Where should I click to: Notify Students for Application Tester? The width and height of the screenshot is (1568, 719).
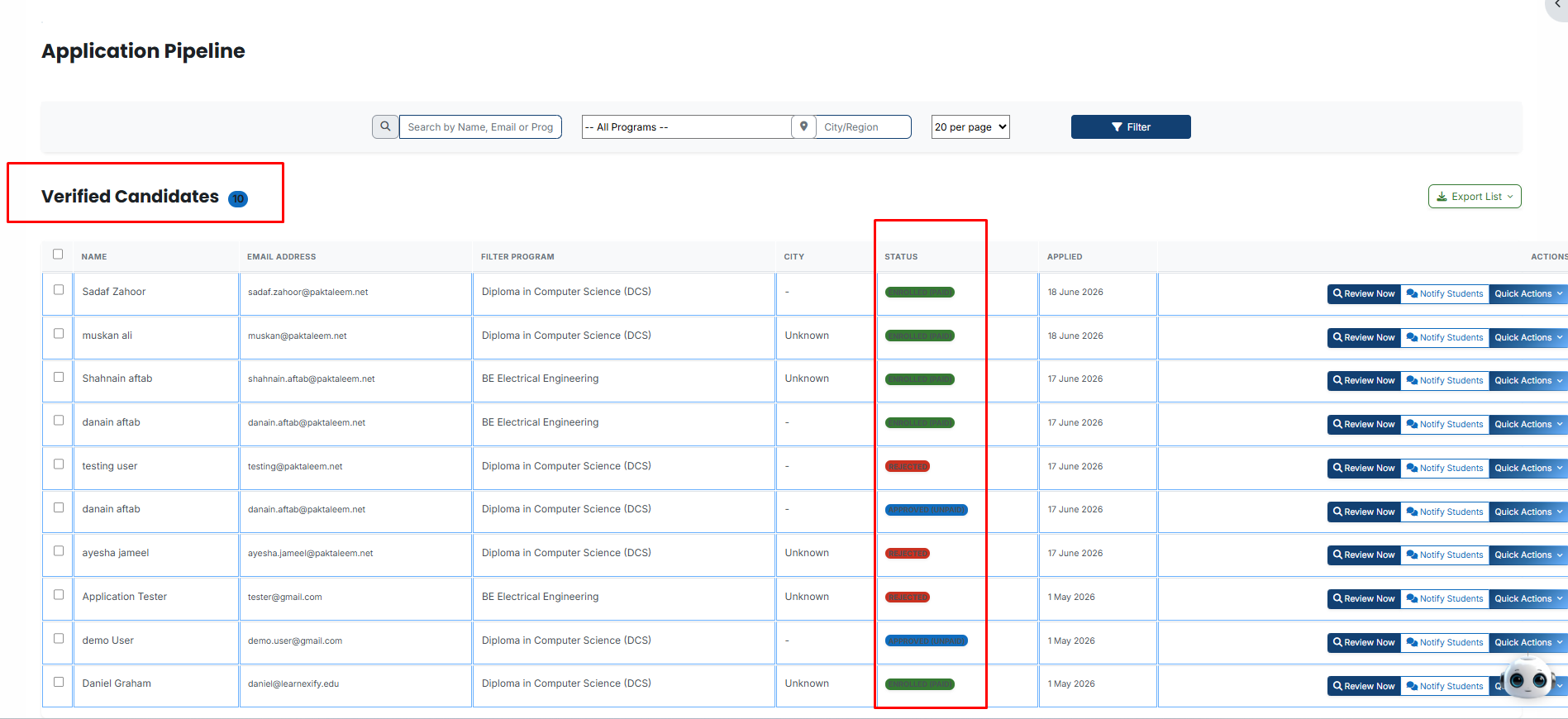1445,599
